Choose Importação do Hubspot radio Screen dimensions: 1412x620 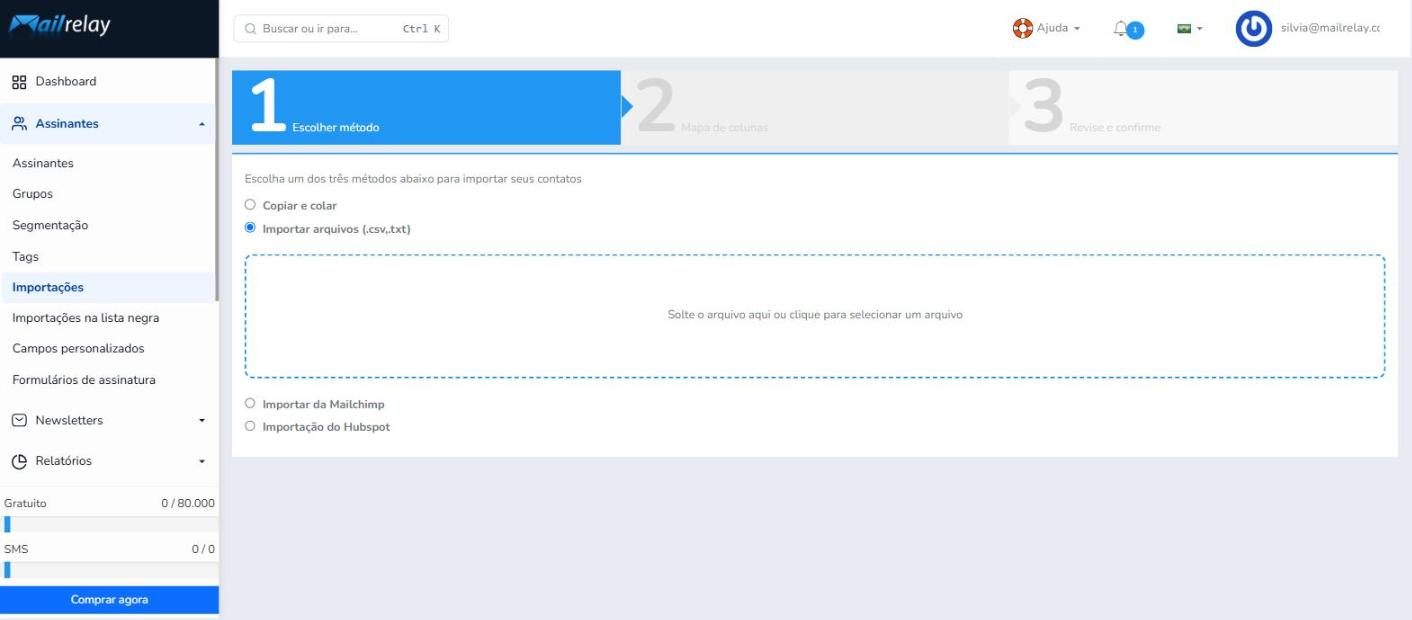[250, 426]
